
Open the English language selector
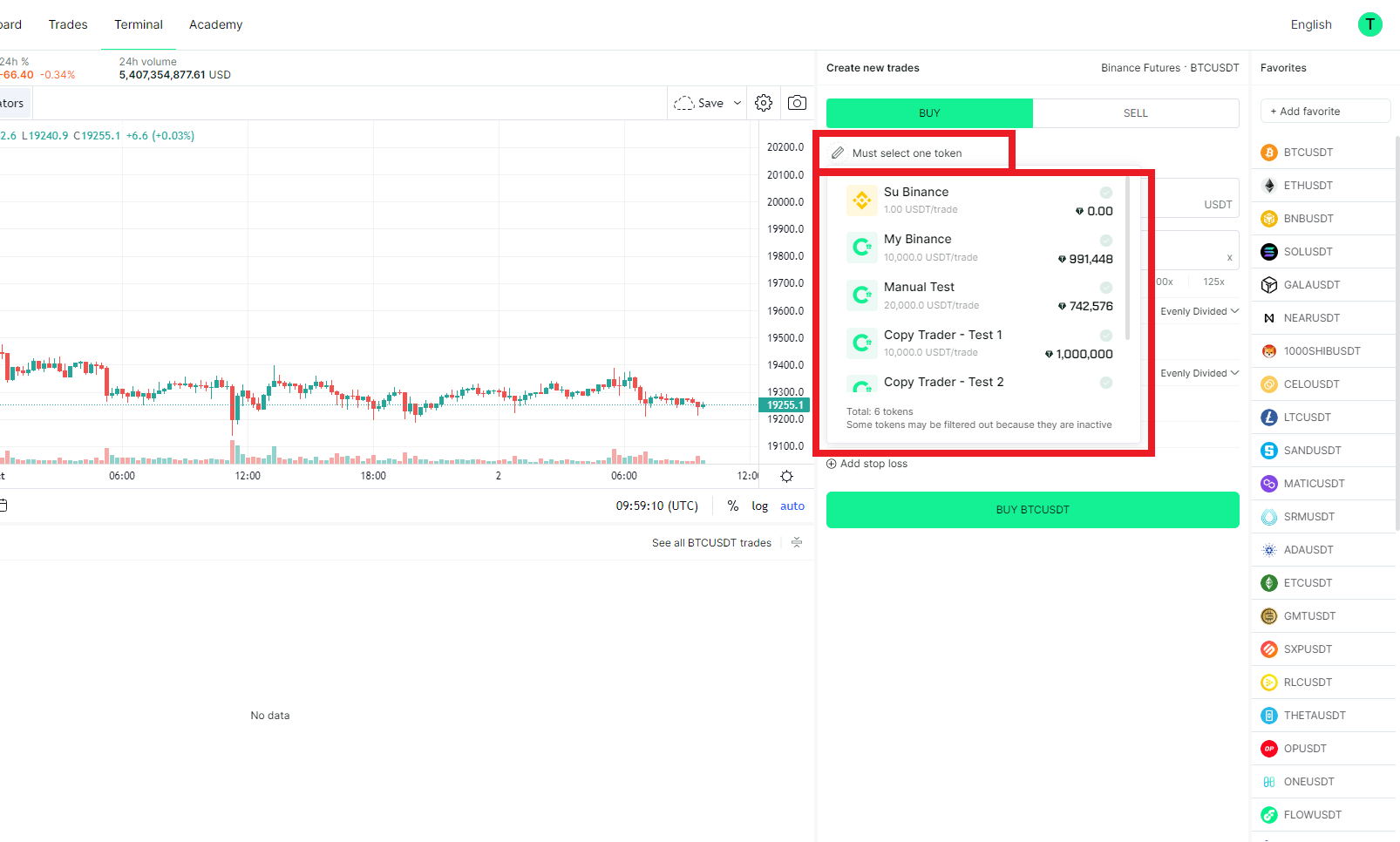click(x=1310, y=24)
